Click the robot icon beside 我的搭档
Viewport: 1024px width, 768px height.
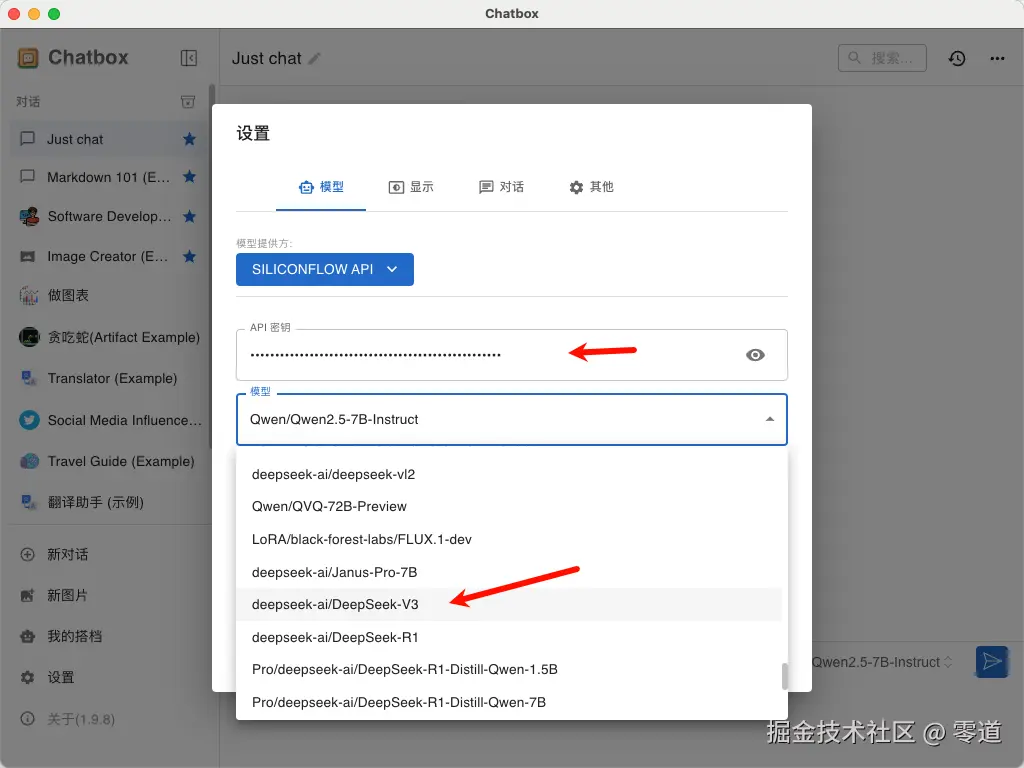click(x=27, y=636)
